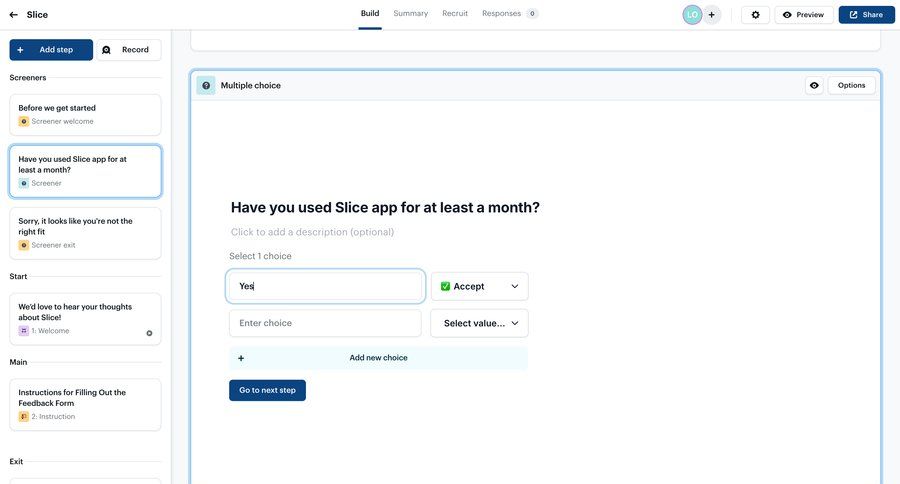
Task: Toggle the eye icon beside Options
Action: [814, 86]
